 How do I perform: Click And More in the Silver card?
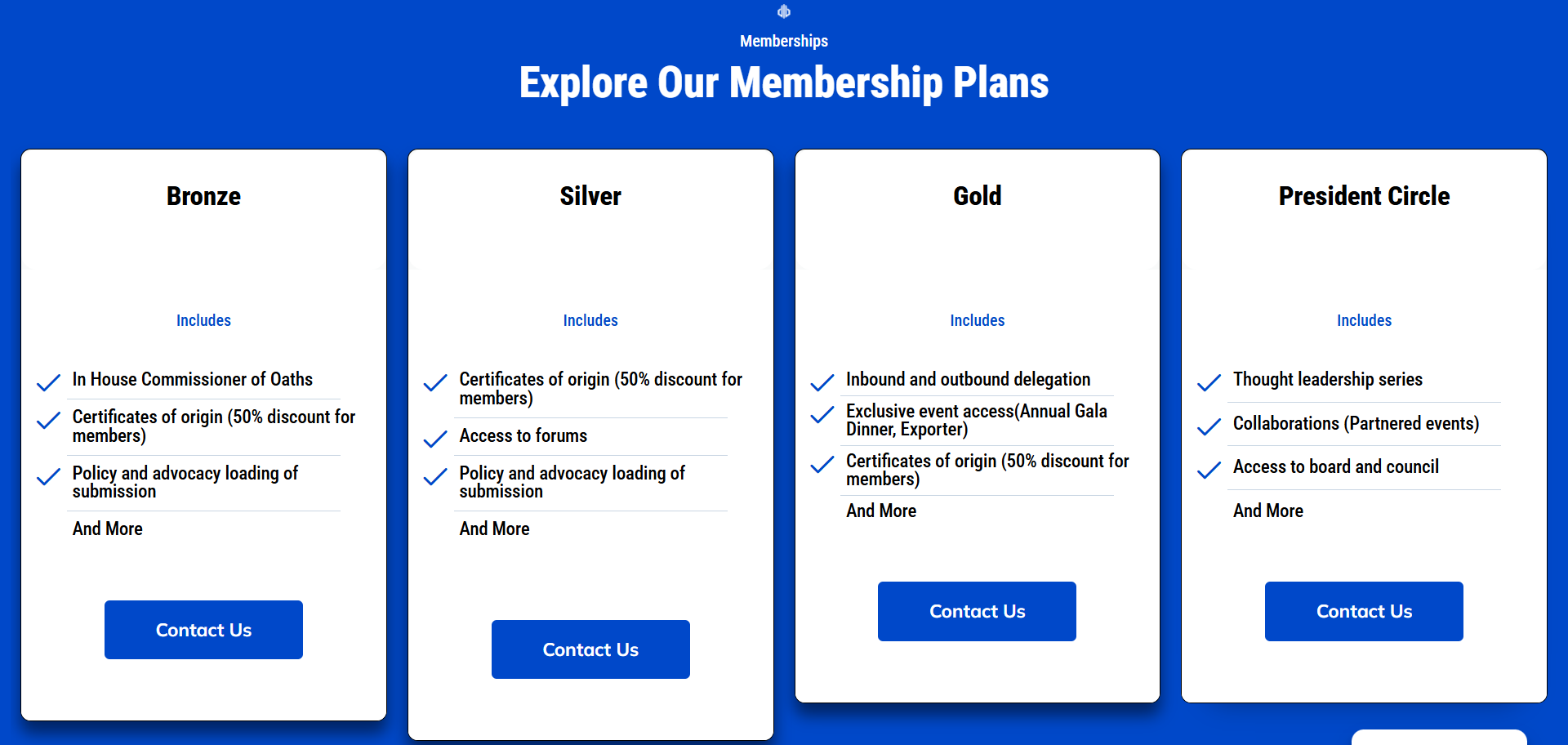coord(494,529)
